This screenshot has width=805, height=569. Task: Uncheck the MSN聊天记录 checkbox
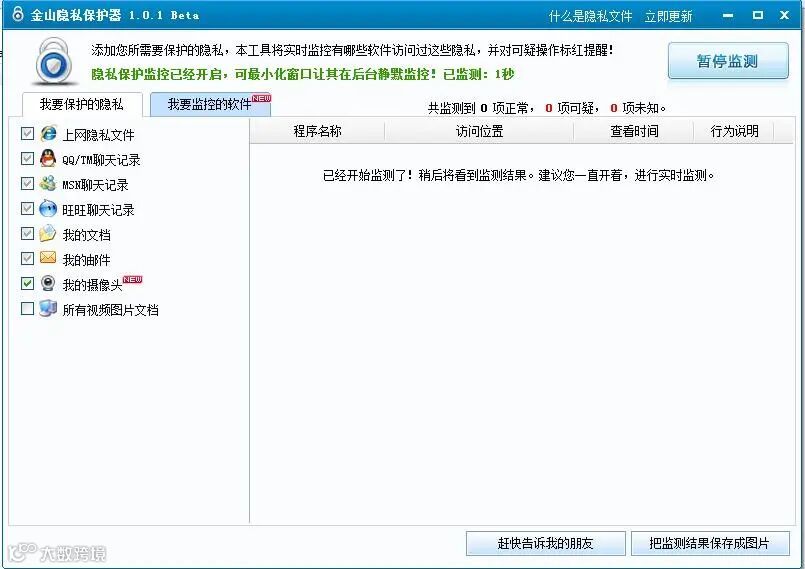point(27,183)
